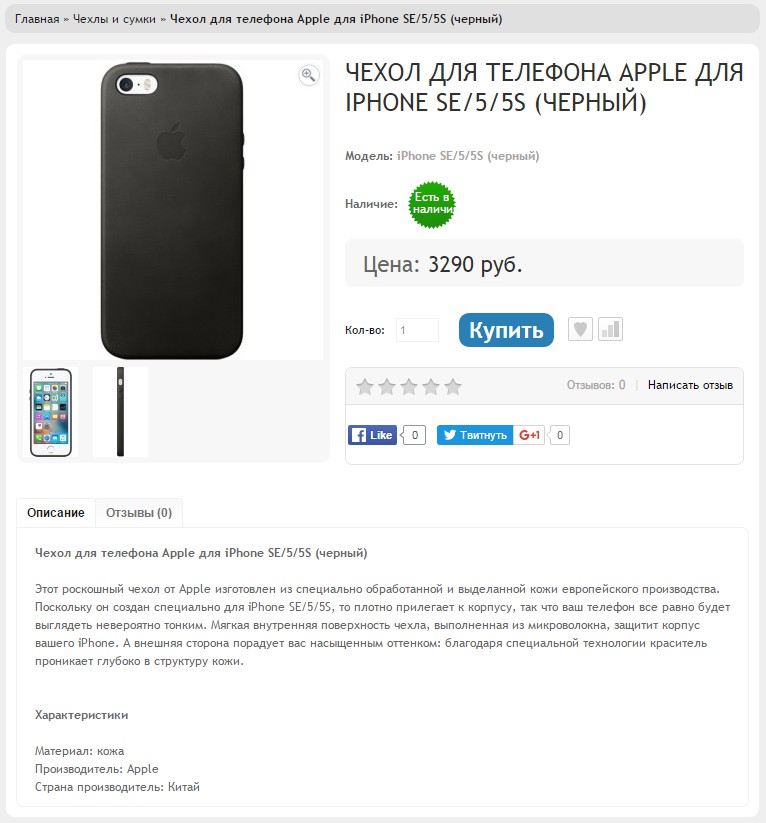This screenshot has width=766, height=823.
Task: Click the Twitter Твитнуть button
Action: coord(475,435)
